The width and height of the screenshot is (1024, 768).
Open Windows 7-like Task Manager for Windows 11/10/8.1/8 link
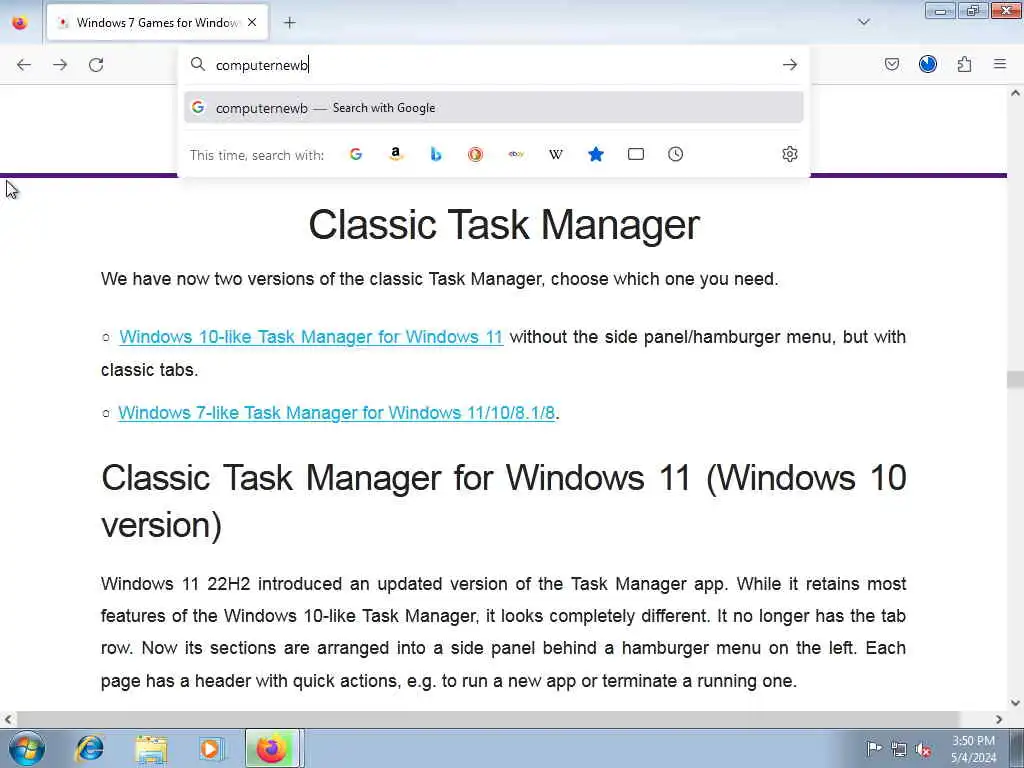pyautogui.click(x=336, y=413)
